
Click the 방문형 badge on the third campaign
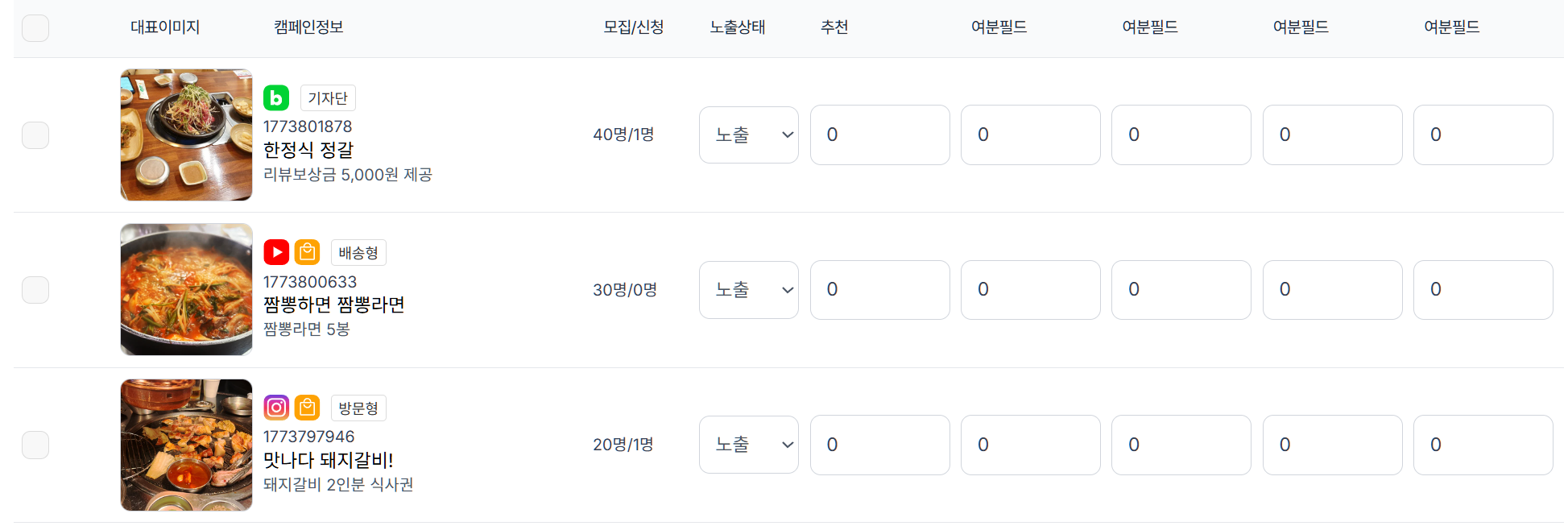(x=358, y=407)
